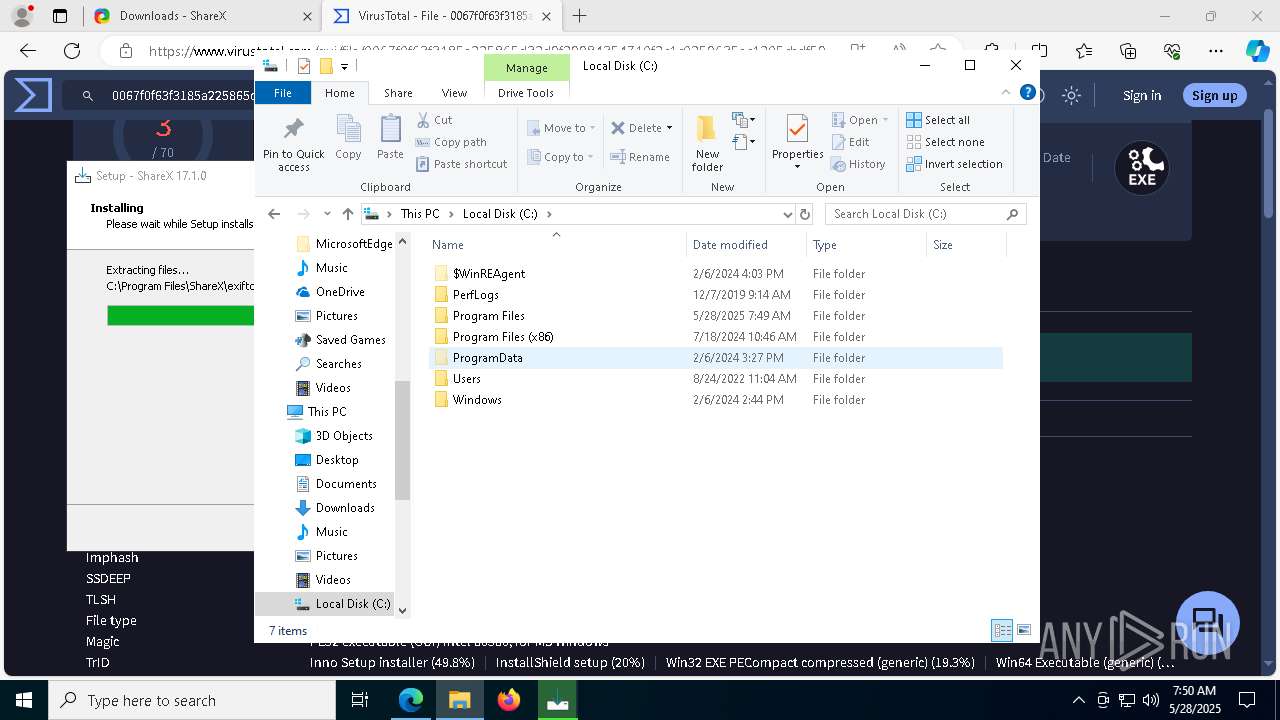This screenshot has width=1280, height=720.
Task: Click the Edit command in Open group
Action: 851,142
